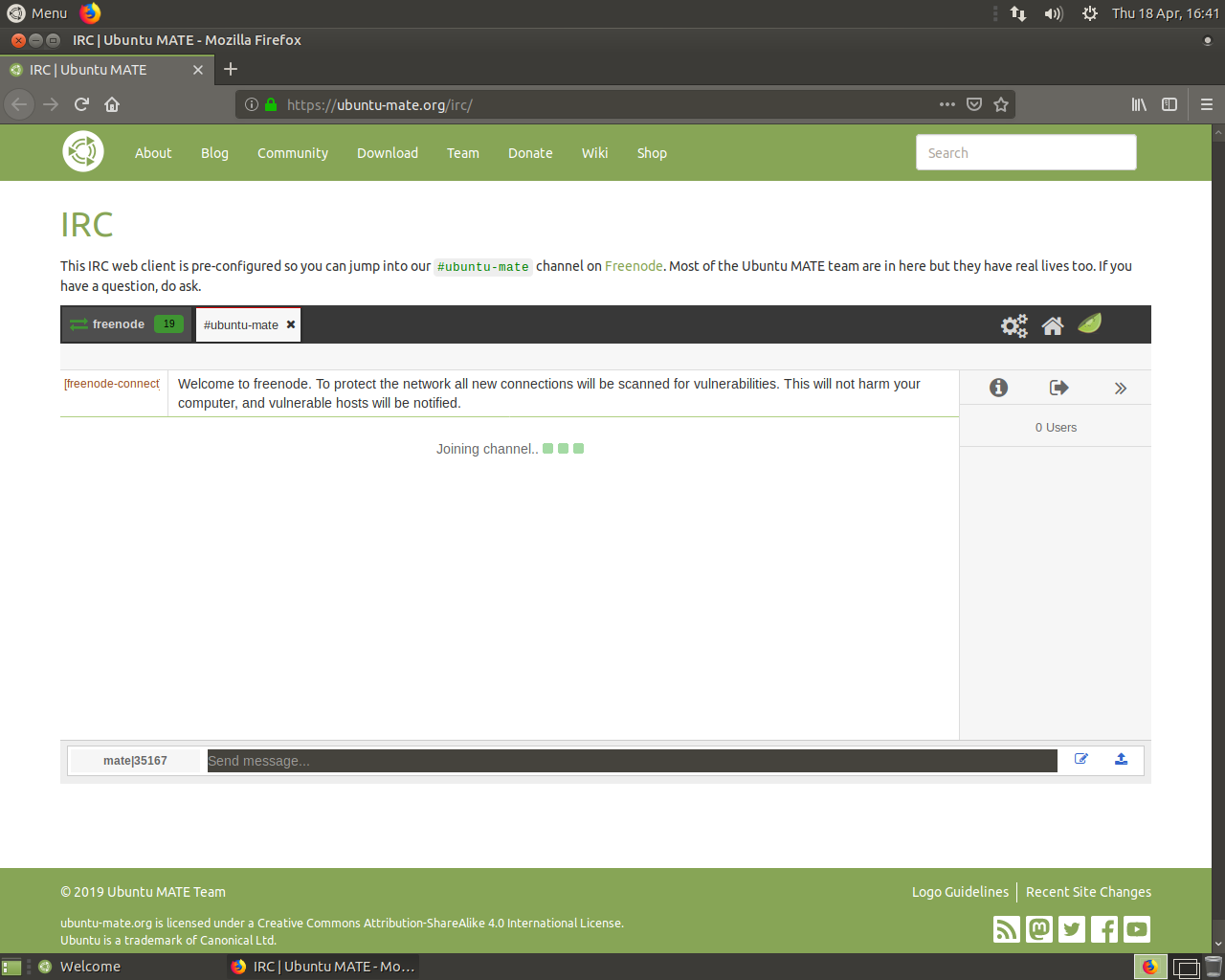Screen dimensions: 1225x980
Task: Open the Recent Site Changes link
Action: [1088, 892]
